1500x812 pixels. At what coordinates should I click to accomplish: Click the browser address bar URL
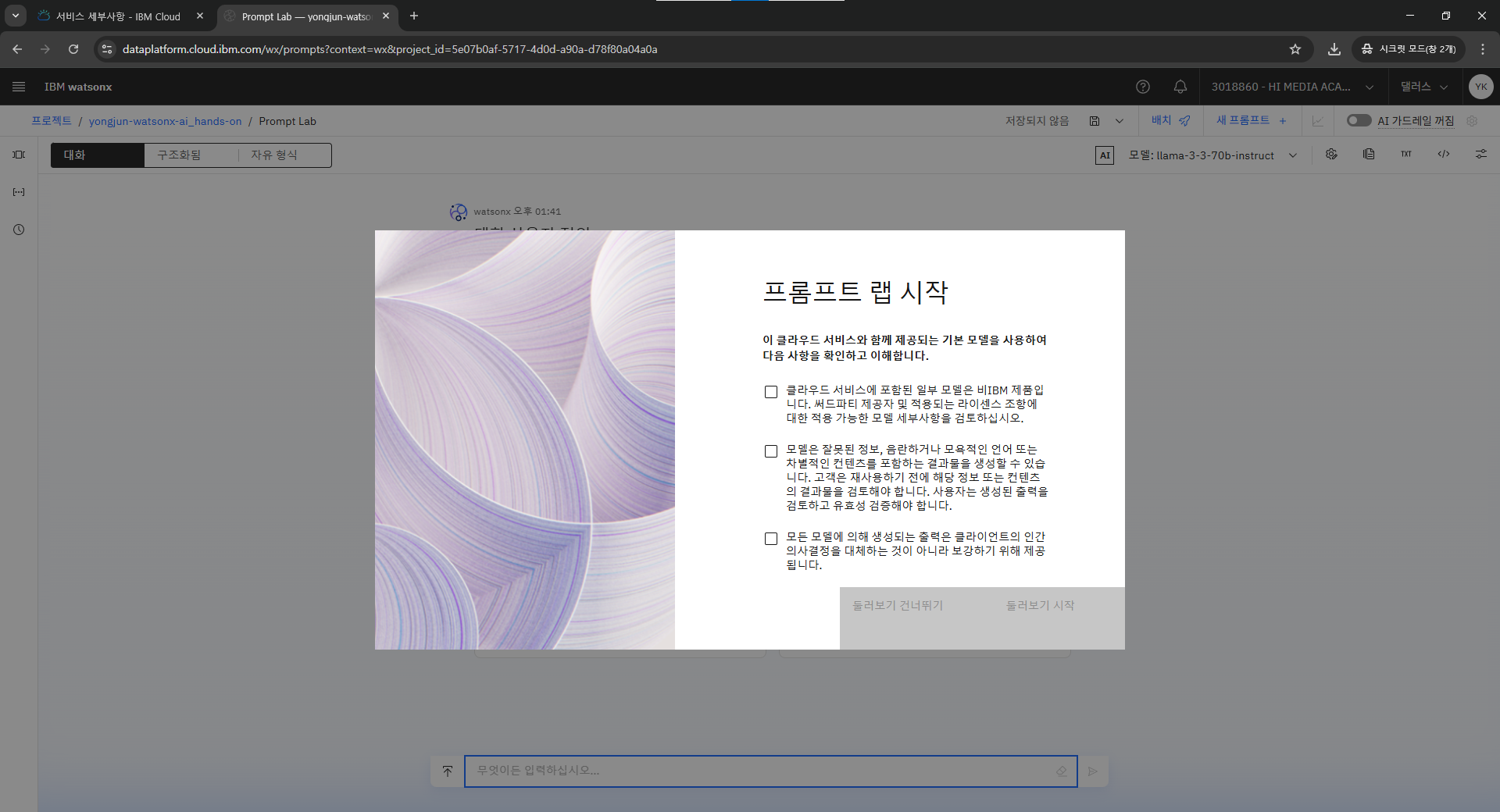tap(390, 49)
